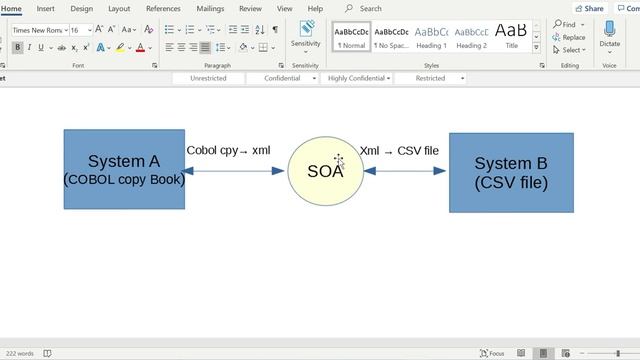Apply the Normal style

point(351,37)
